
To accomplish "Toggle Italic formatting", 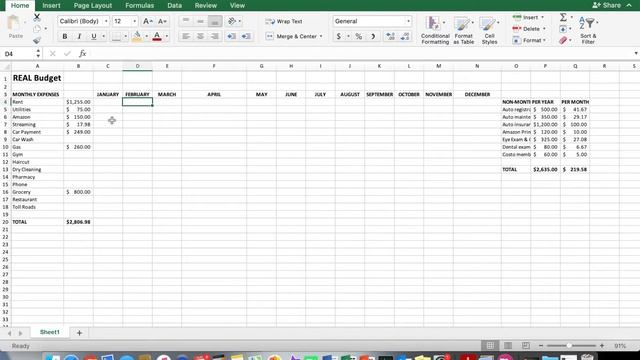I will (79, 36).
